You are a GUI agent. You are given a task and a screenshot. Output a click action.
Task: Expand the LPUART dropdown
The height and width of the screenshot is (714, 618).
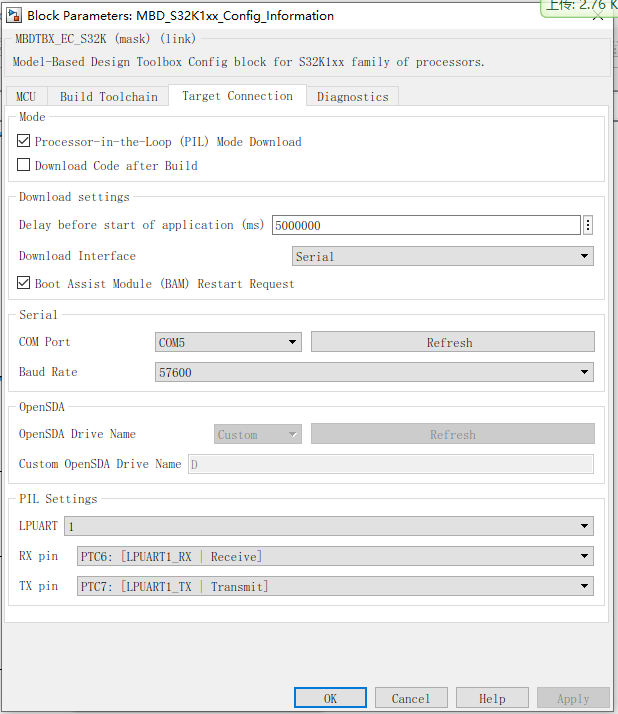(329, 526)
